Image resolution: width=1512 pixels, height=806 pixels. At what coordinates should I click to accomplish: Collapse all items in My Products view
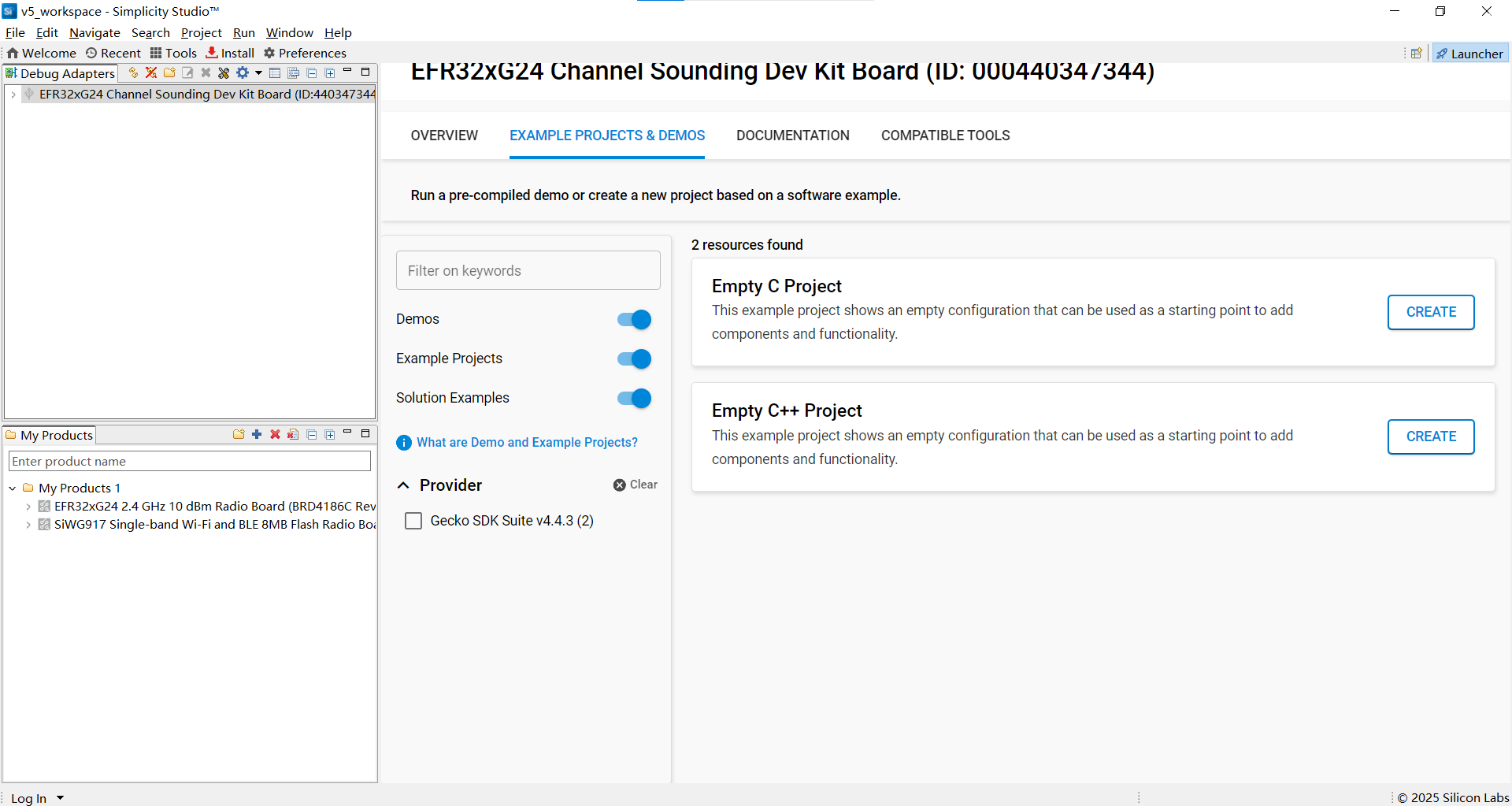point(312,434)
